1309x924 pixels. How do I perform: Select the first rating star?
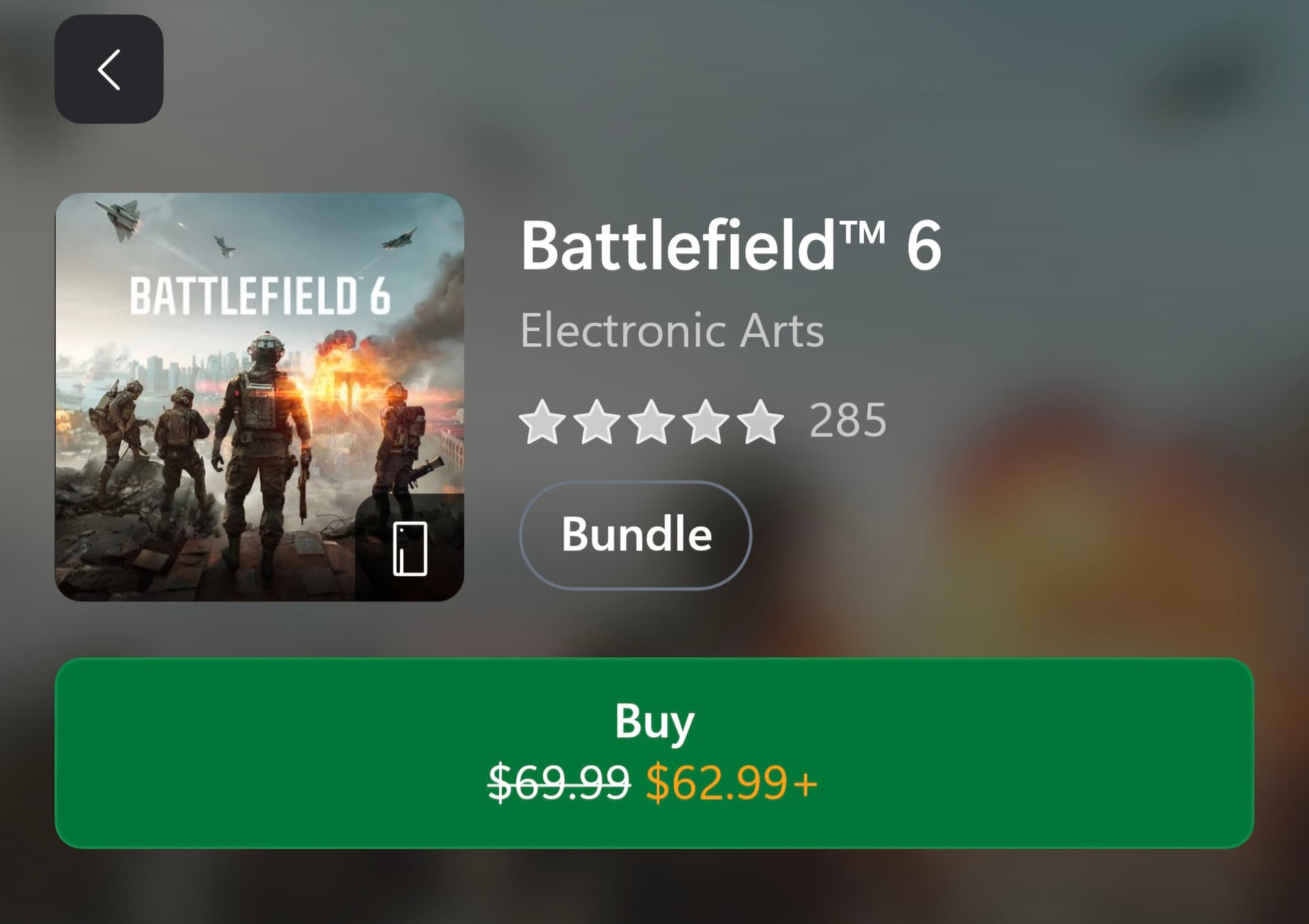pos(542,421)
